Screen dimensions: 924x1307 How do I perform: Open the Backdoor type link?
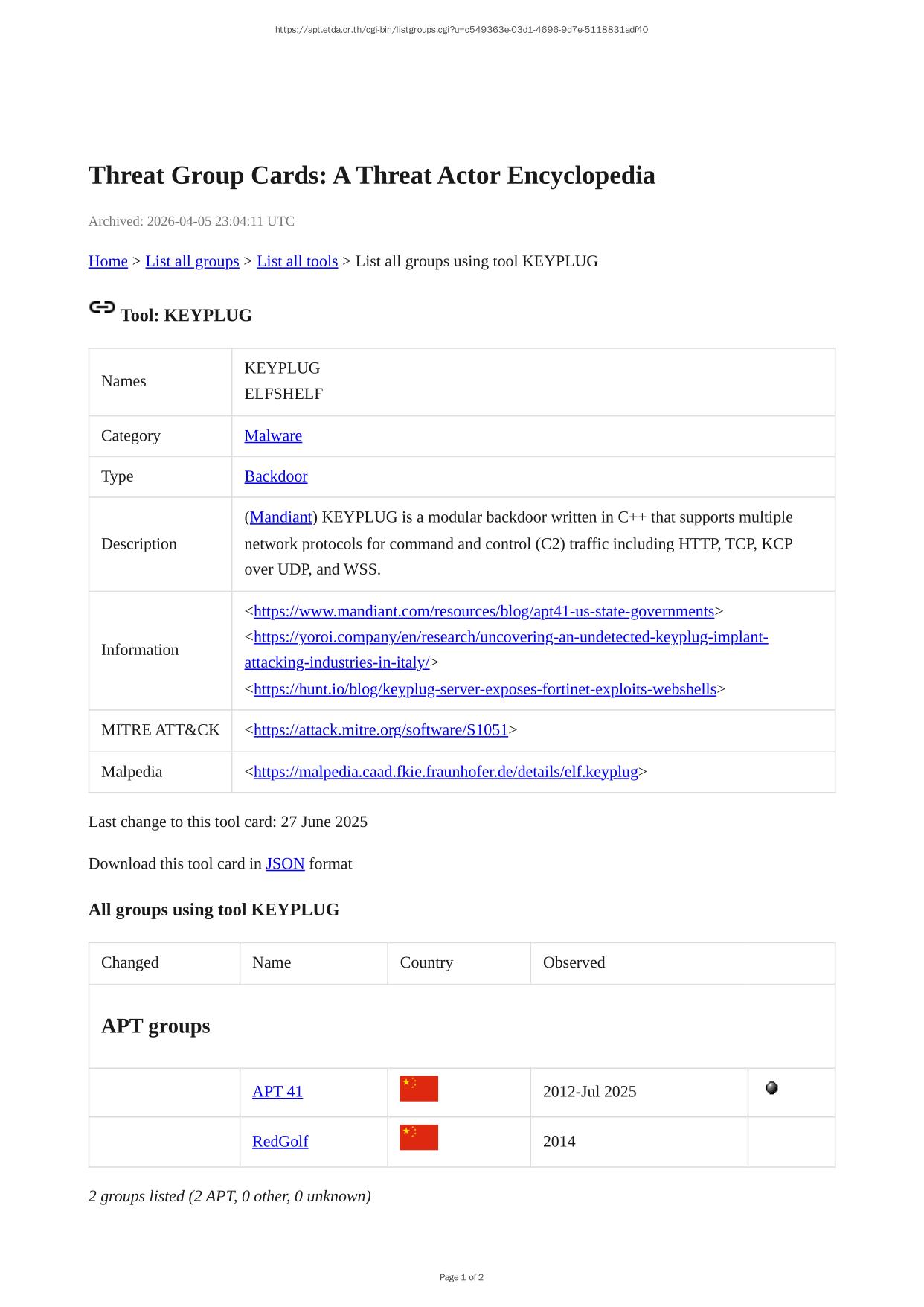click(x=275, y=476)
